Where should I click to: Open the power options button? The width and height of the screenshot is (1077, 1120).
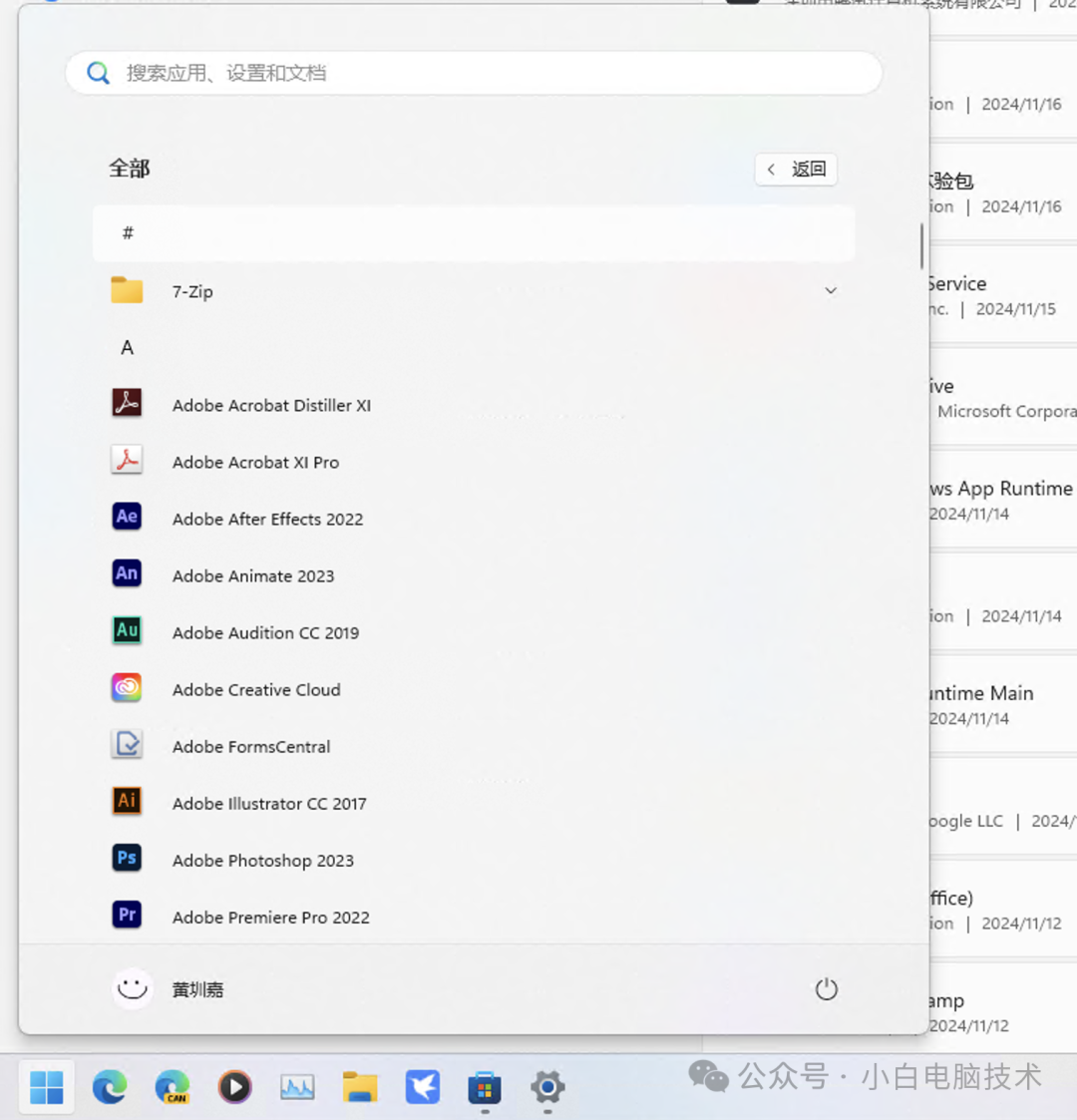(827, 989)
